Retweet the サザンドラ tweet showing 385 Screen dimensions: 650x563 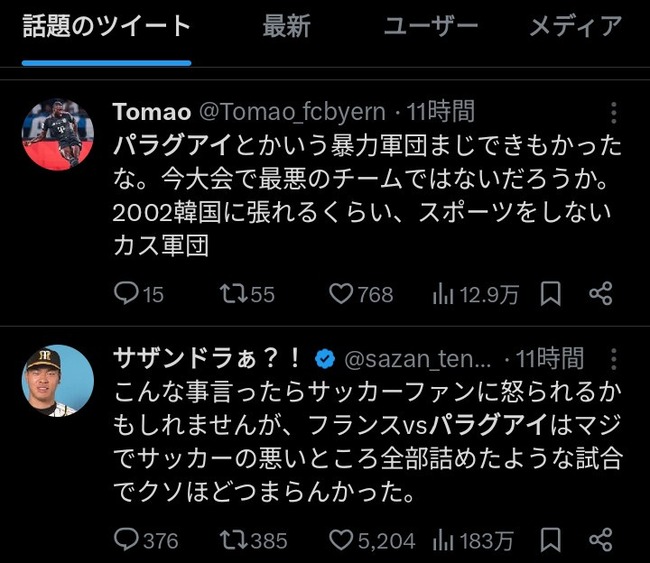point(253,540)
